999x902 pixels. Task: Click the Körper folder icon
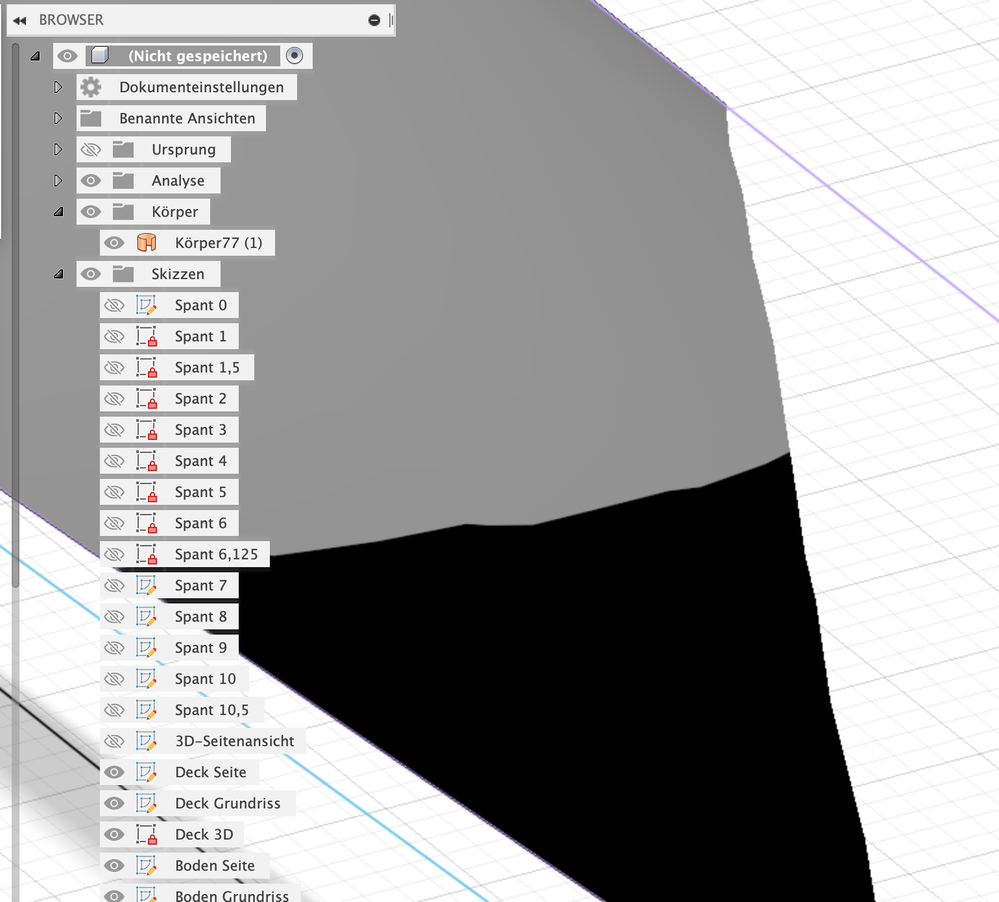123,211
